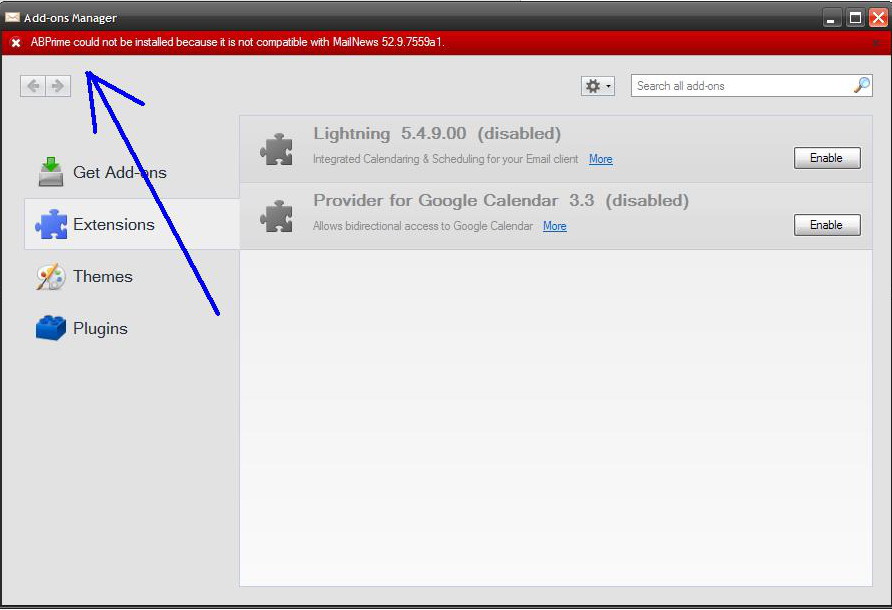The width and height of the screenshot is (892, 610).
Task: Select the Extensions category
Action: click(131, 224)
